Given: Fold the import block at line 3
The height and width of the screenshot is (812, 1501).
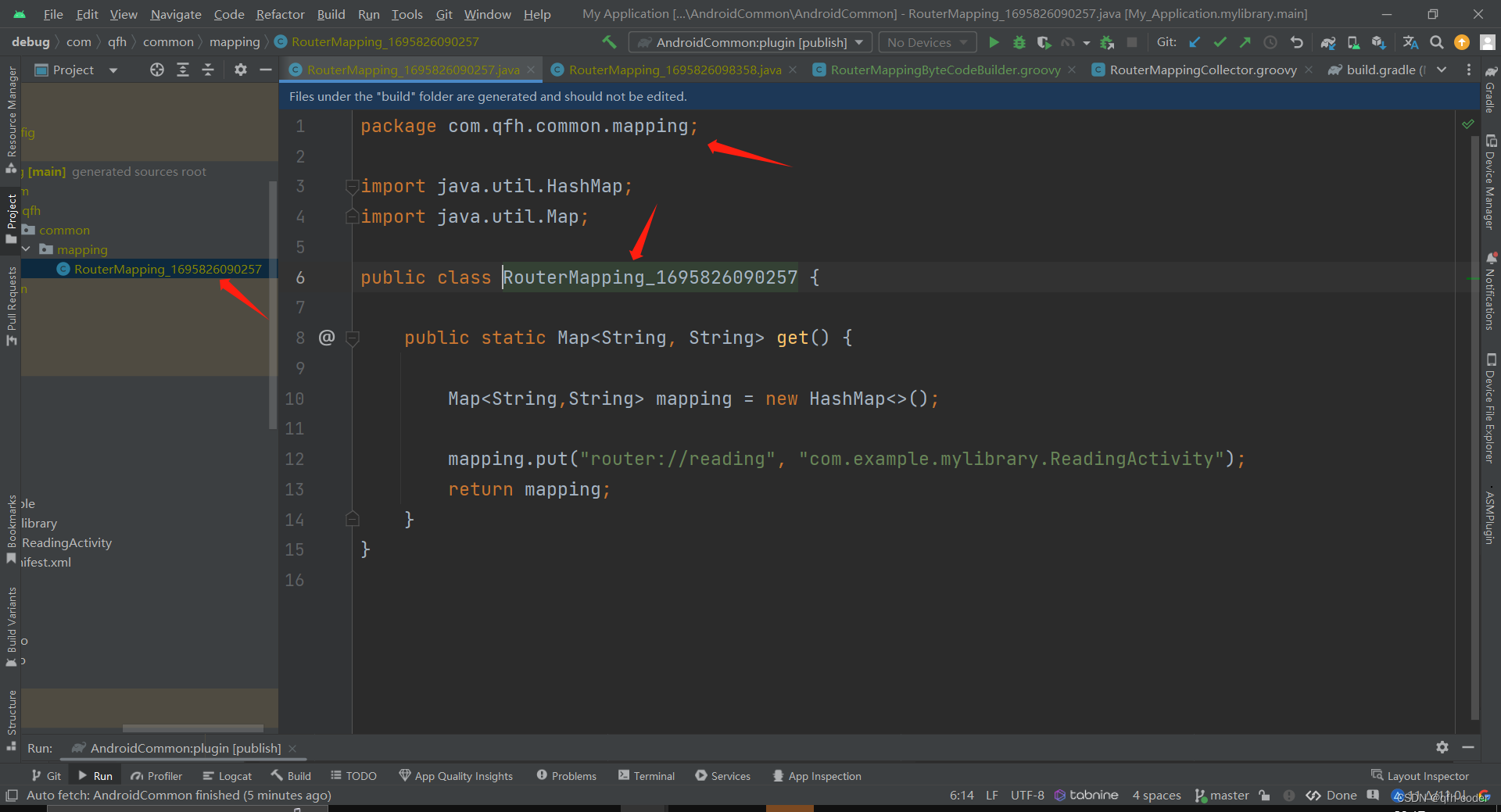Looking at the screenshot, I should coord(353,186).
